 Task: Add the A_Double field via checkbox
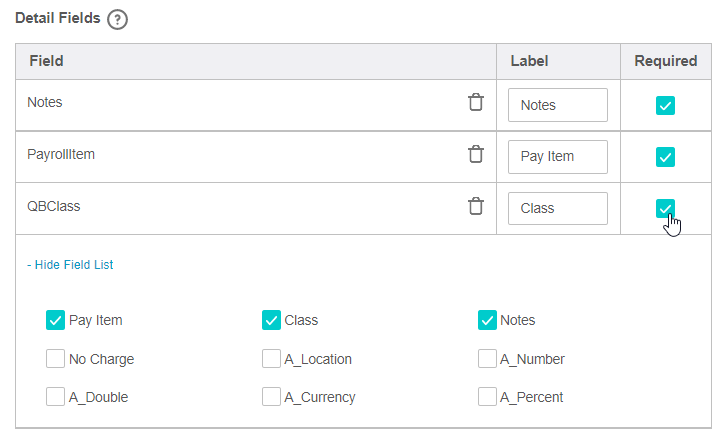pyautogui.click(x=55, y=397)
